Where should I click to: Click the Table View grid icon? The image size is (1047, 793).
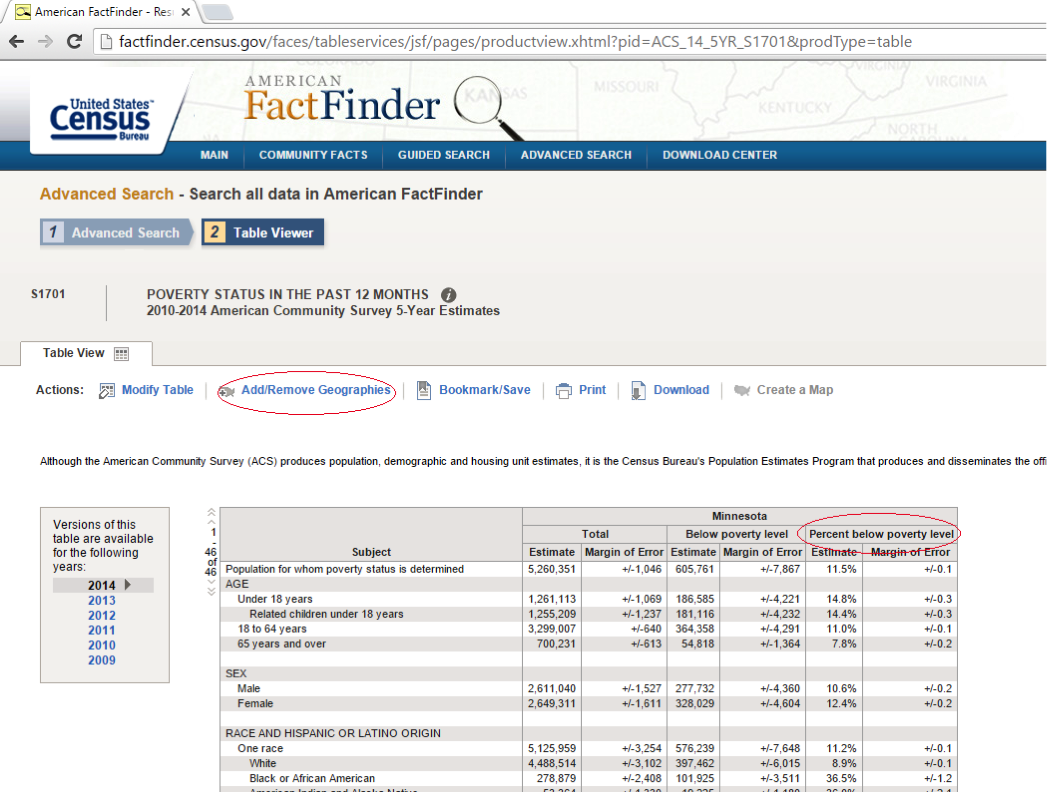coord(122,354)
